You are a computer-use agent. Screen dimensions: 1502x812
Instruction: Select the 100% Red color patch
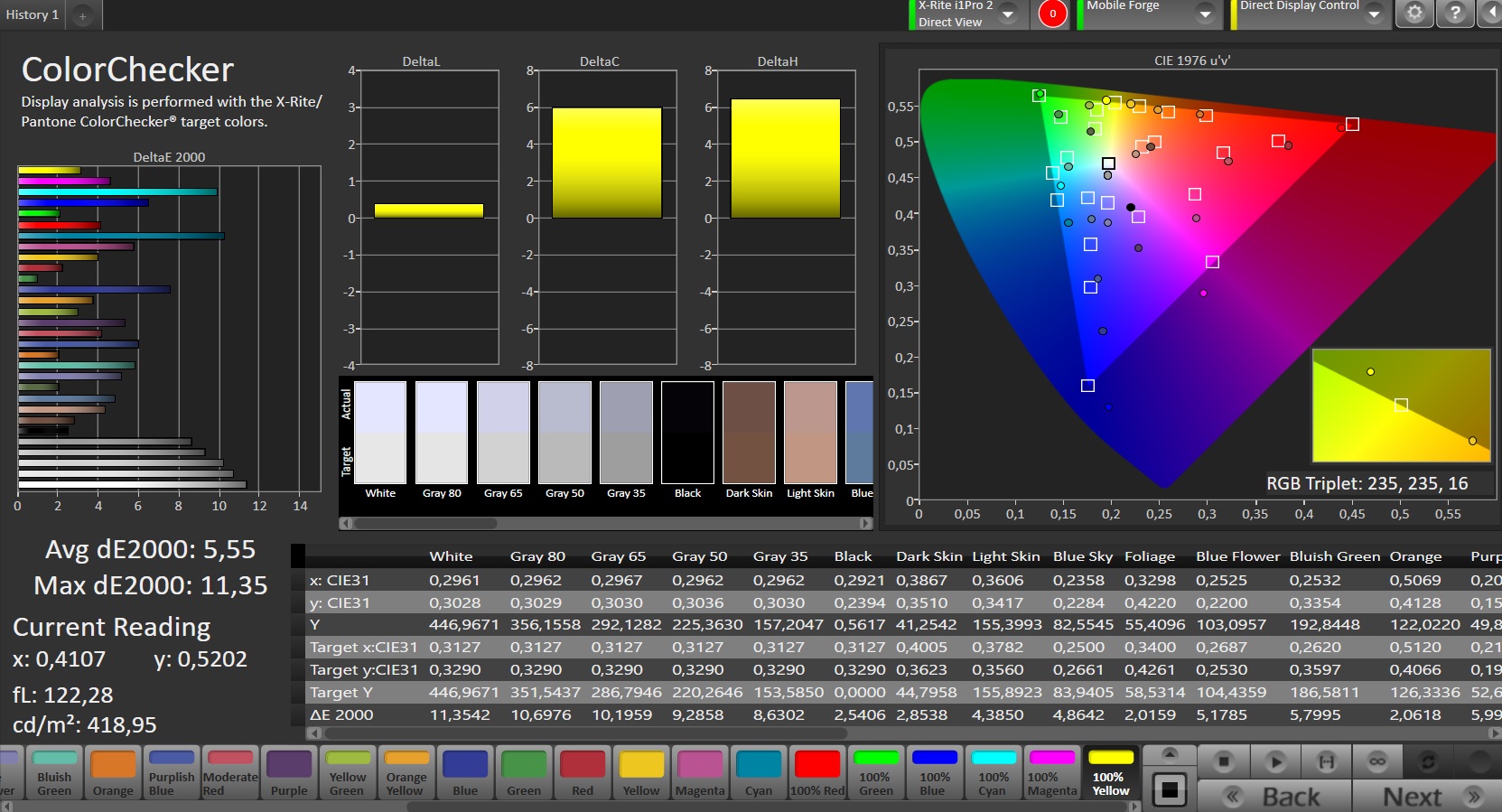pos(817,773)
